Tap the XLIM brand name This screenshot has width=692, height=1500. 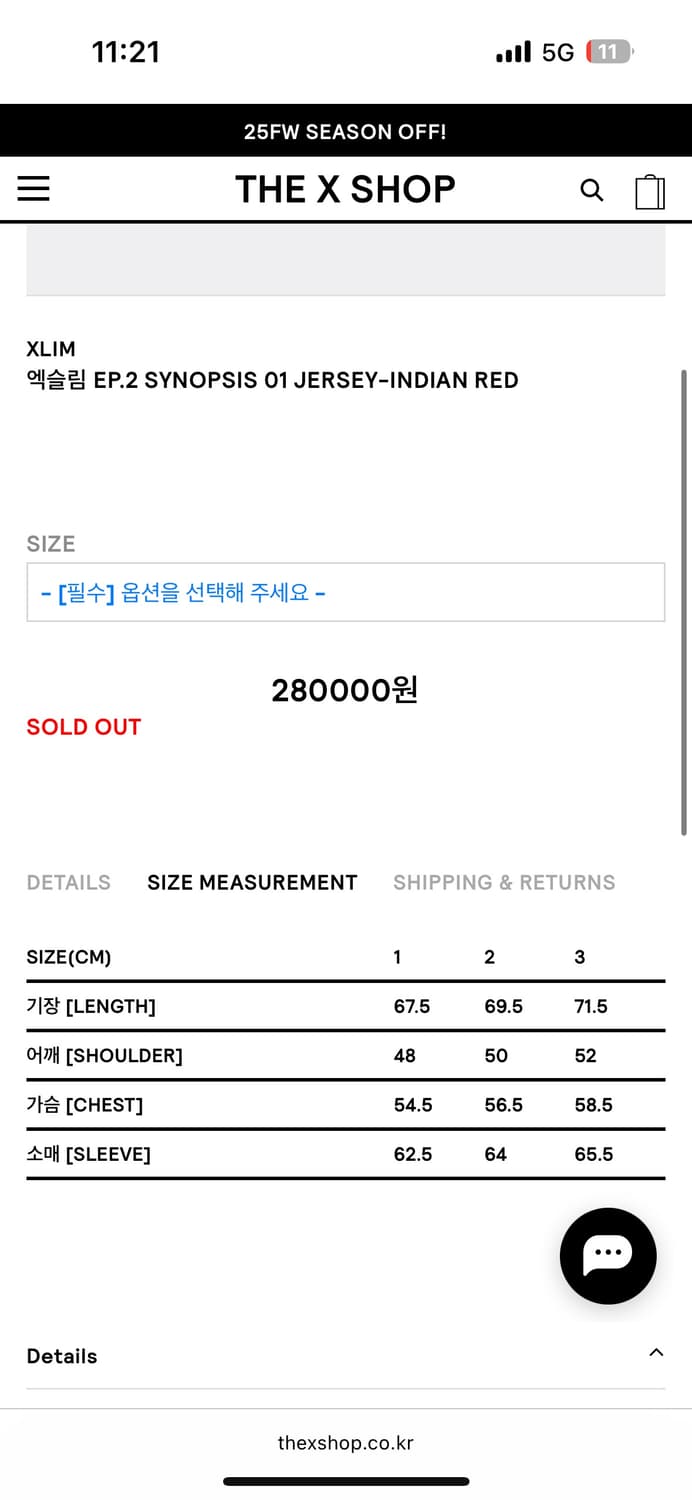pyautogui.click(x=51, y=349)
